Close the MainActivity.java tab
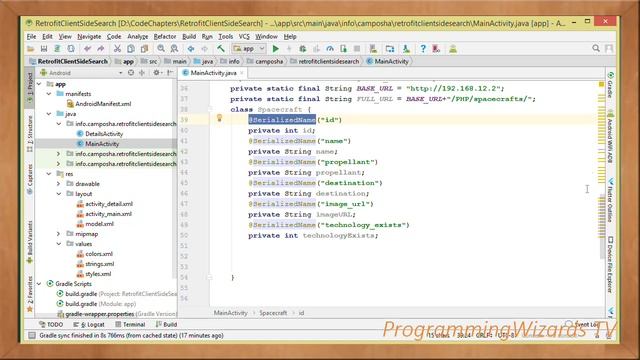The width and height of the screenshot is (640, 360). pyautogui.click(x=242, y=73)
